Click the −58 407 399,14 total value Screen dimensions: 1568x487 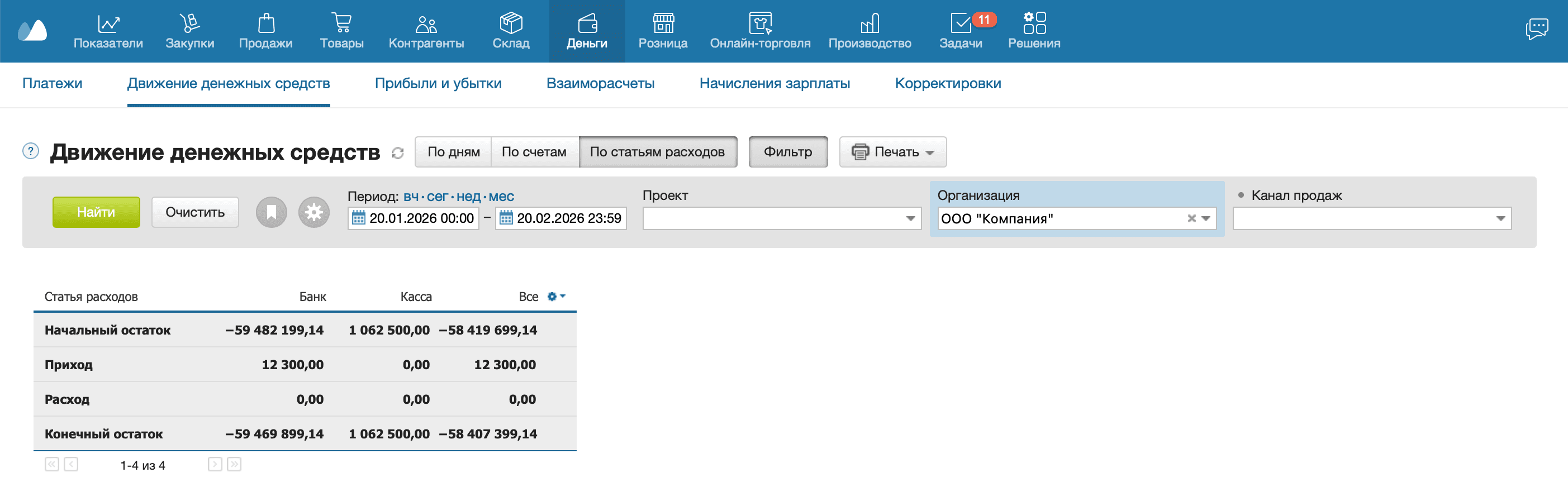[x=488, y=434]
